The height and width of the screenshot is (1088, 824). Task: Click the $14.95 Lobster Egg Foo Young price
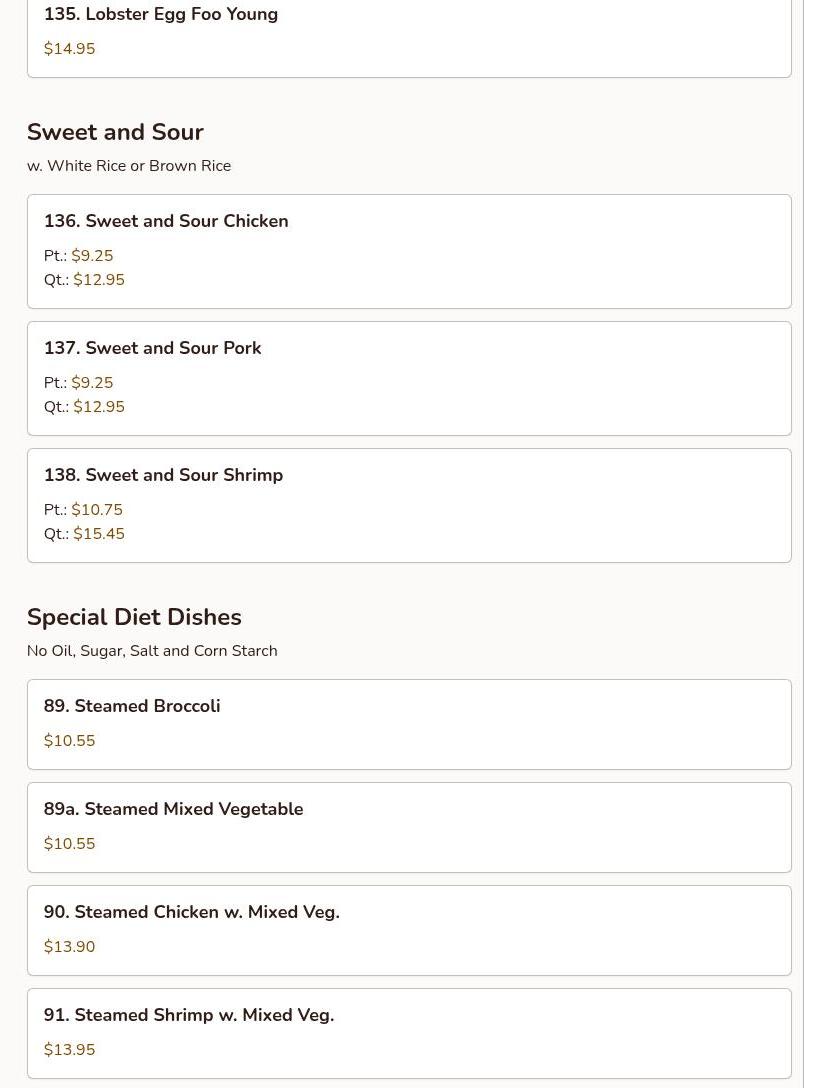point(70,49)
